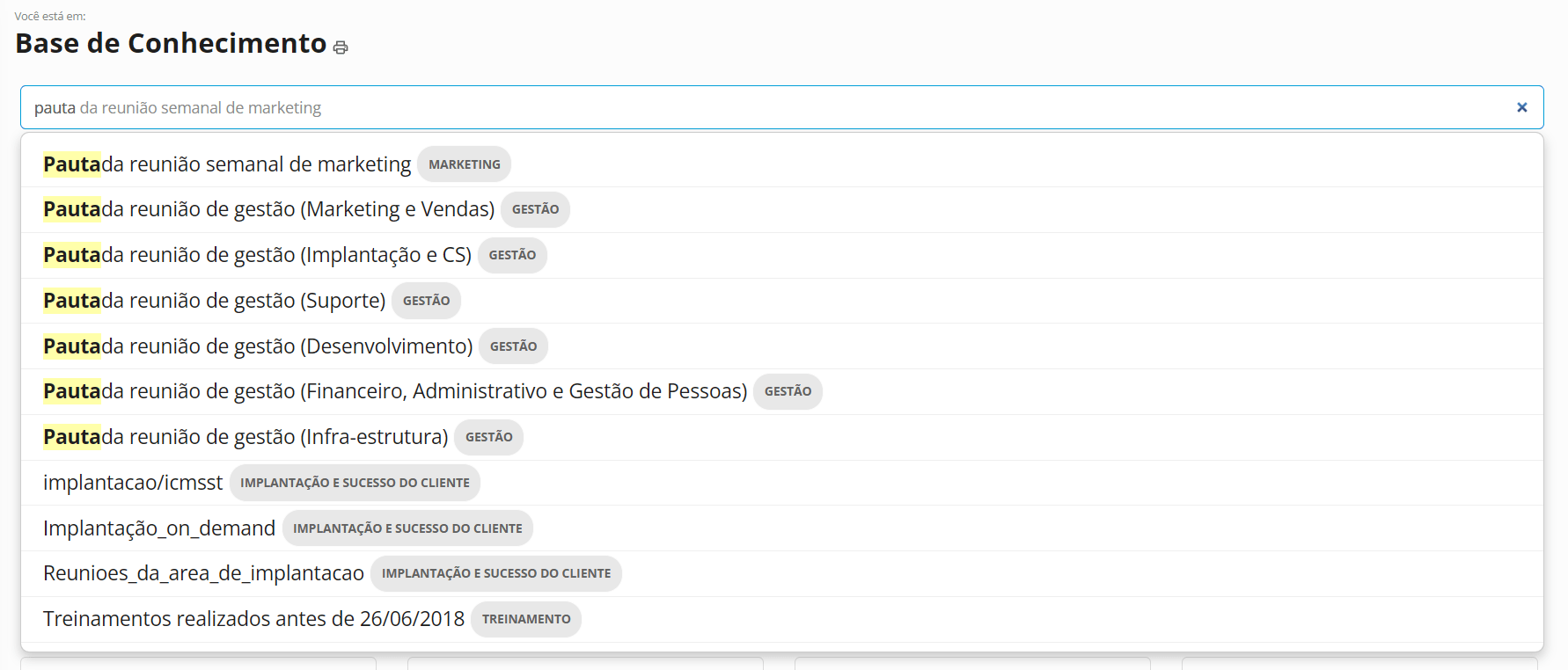Clear the search field with the X icon

1521,107
